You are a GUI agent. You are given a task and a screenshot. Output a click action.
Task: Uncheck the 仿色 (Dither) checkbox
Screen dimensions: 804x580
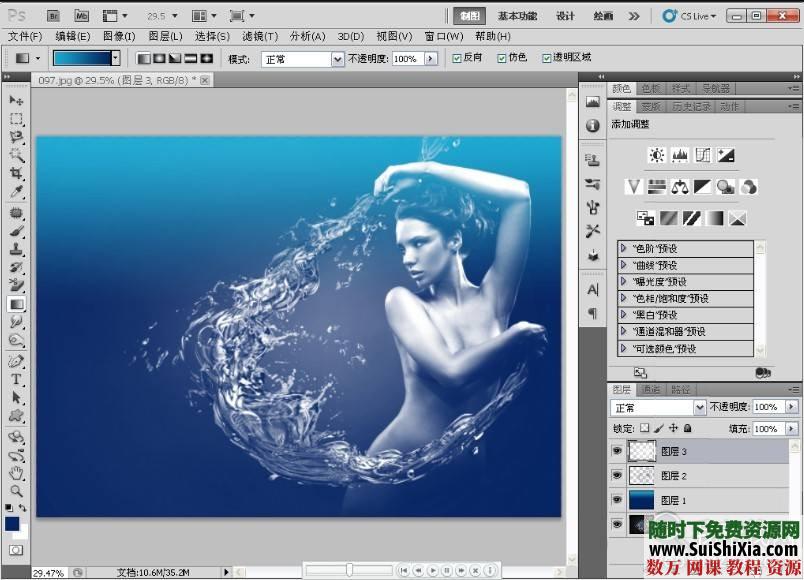pos(502,59)
